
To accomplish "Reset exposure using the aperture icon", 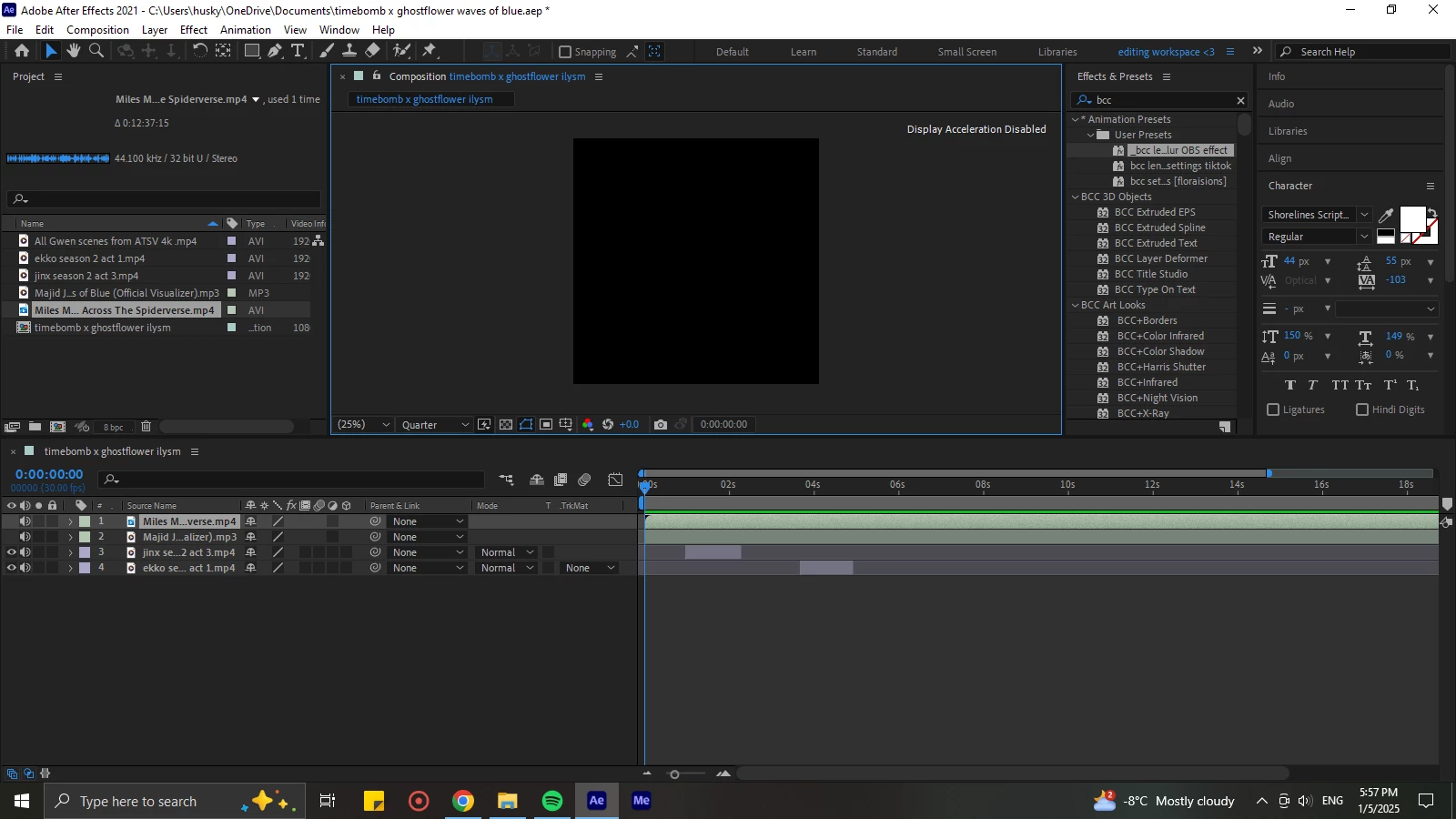I will tap(608, 425).
